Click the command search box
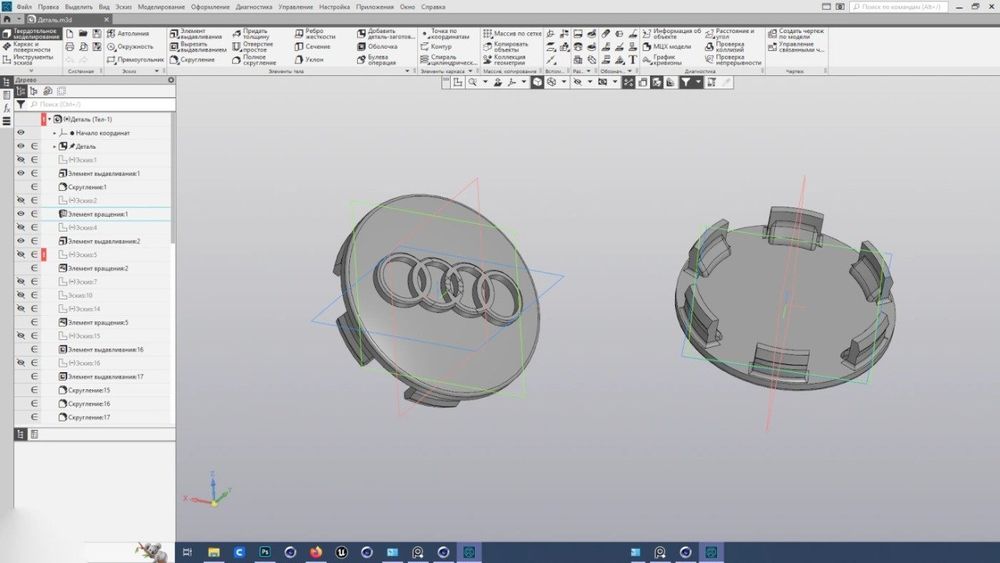The width and height of the screenshot is (1000, 563). [898, 7]
